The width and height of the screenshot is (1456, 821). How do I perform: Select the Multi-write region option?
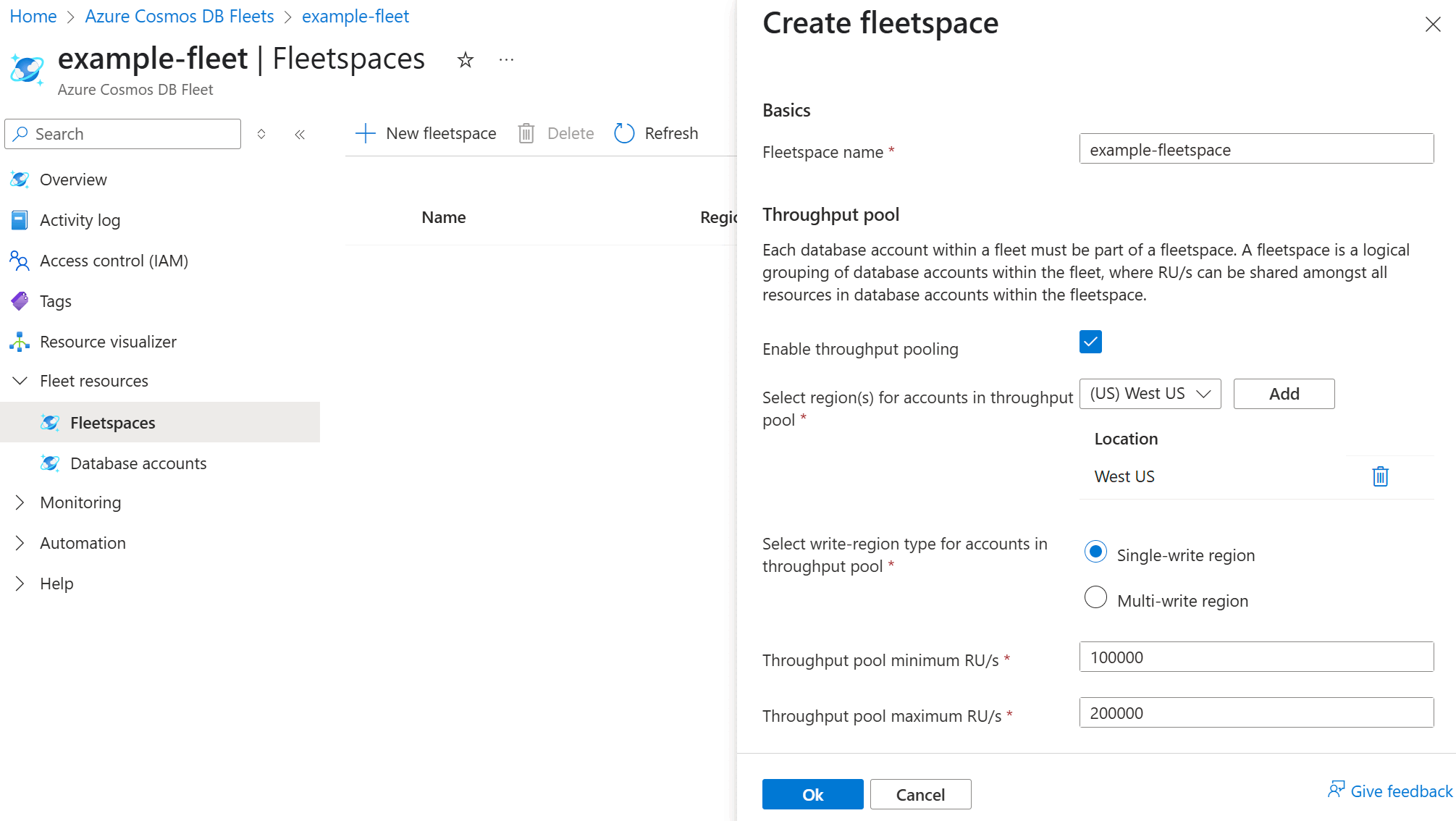tap(1095, 597)
